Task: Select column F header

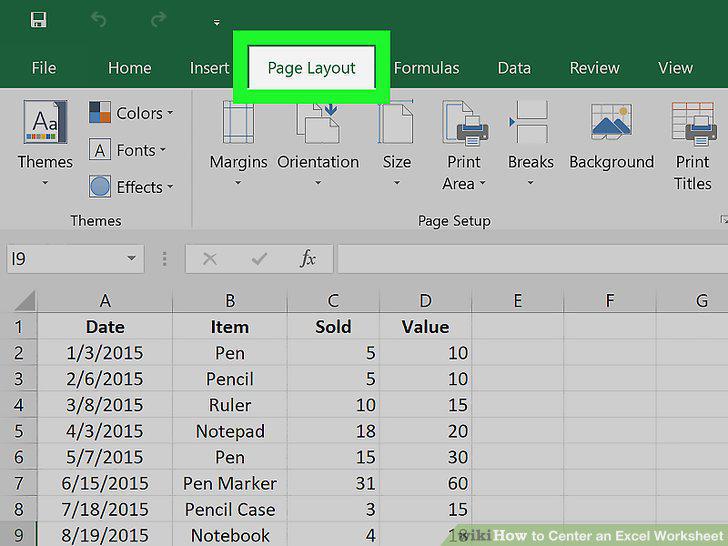Action: coord(610,300)
